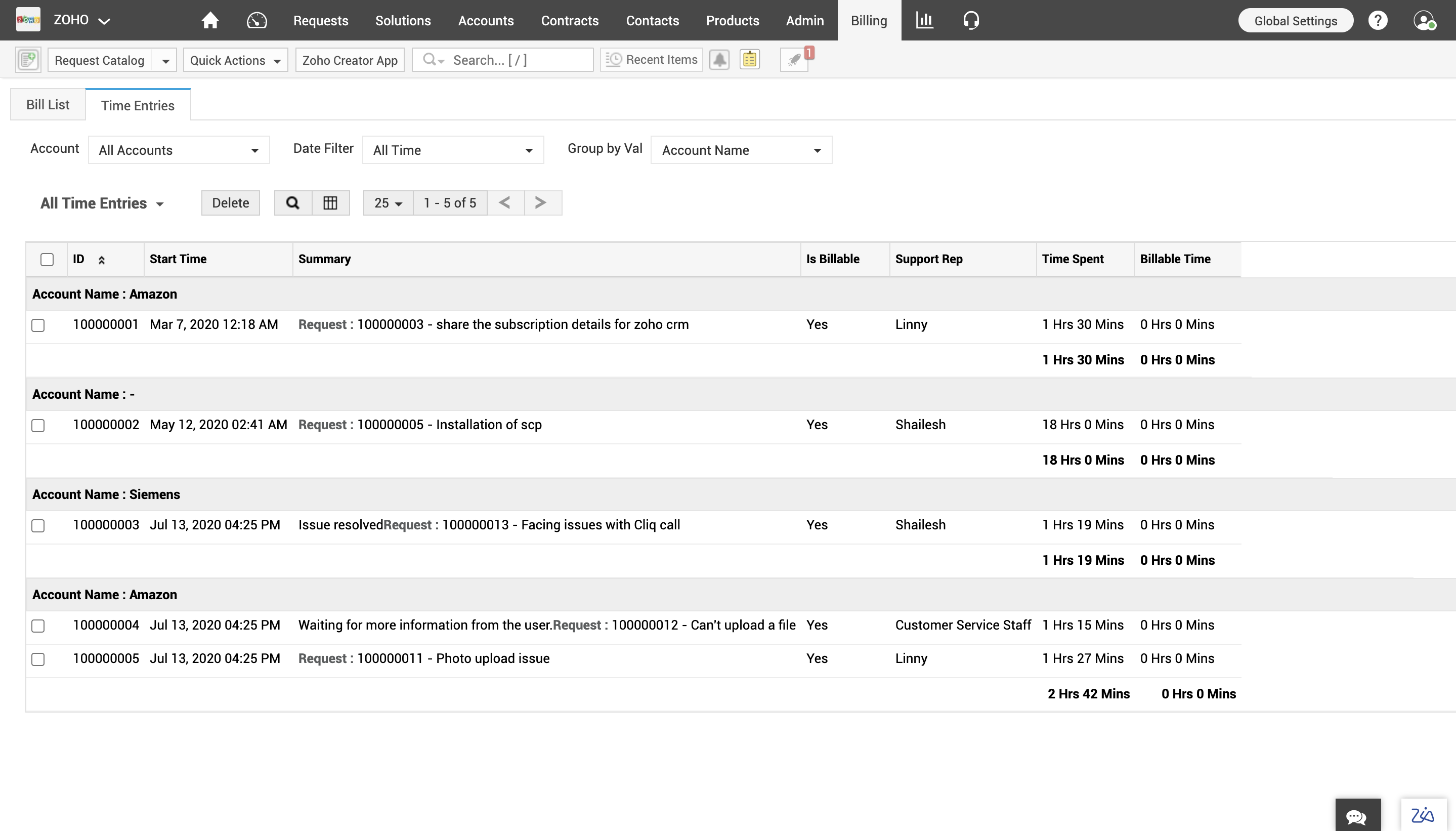Viewport: 1456px width, 831px height.
Task: Select checkbox for time entry 100000005
Action: click(38, 660)
